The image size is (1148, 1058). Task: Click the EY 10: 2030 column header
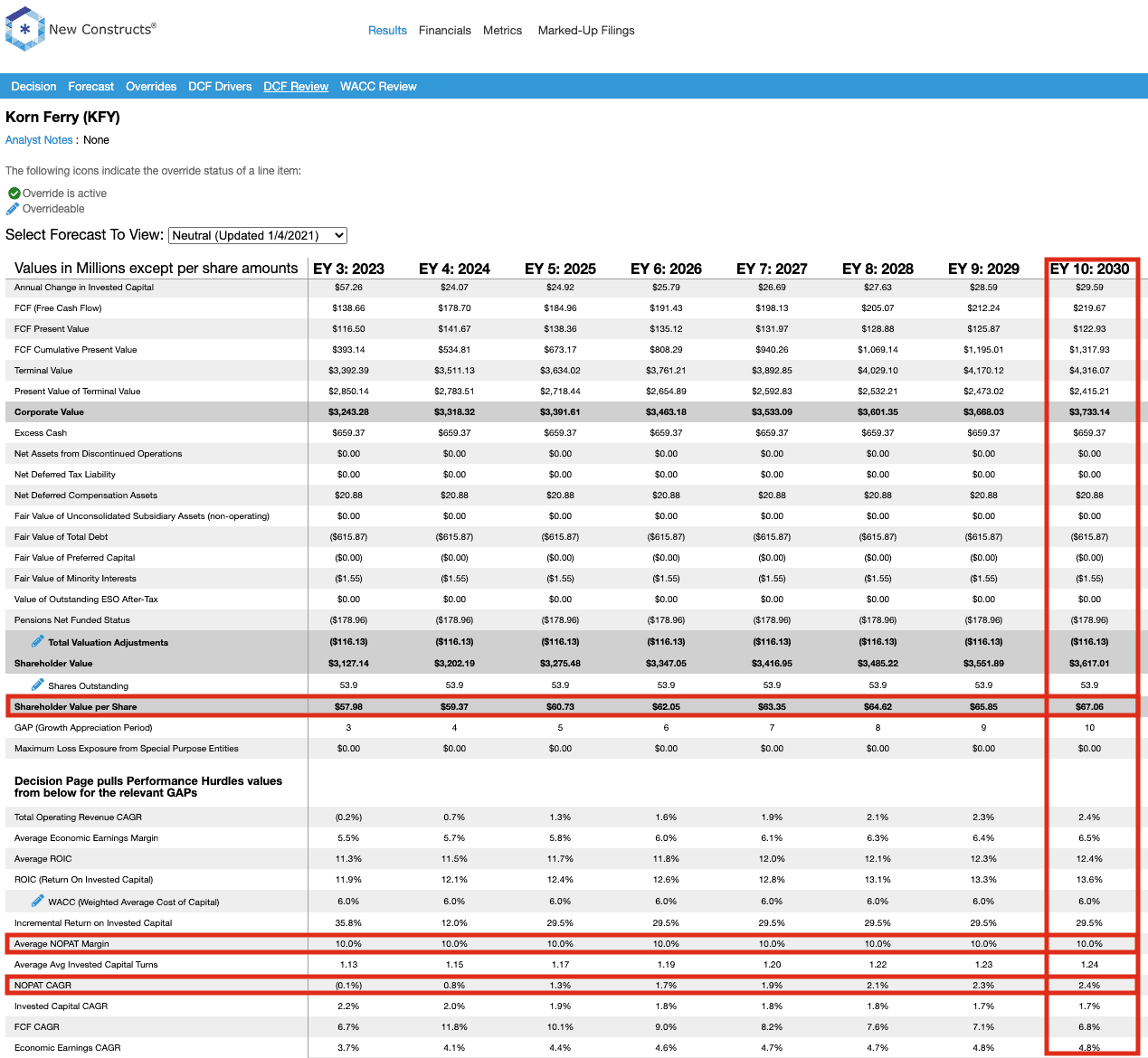click(x=1089, y=269)
